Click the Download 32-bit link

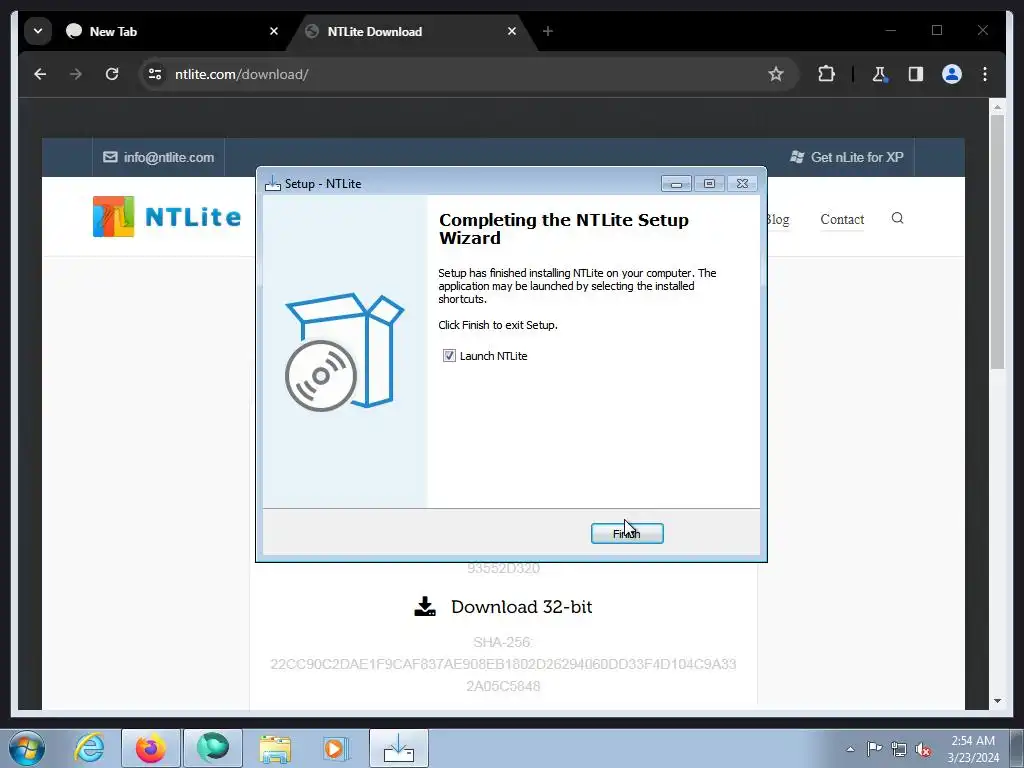[521, 607]
